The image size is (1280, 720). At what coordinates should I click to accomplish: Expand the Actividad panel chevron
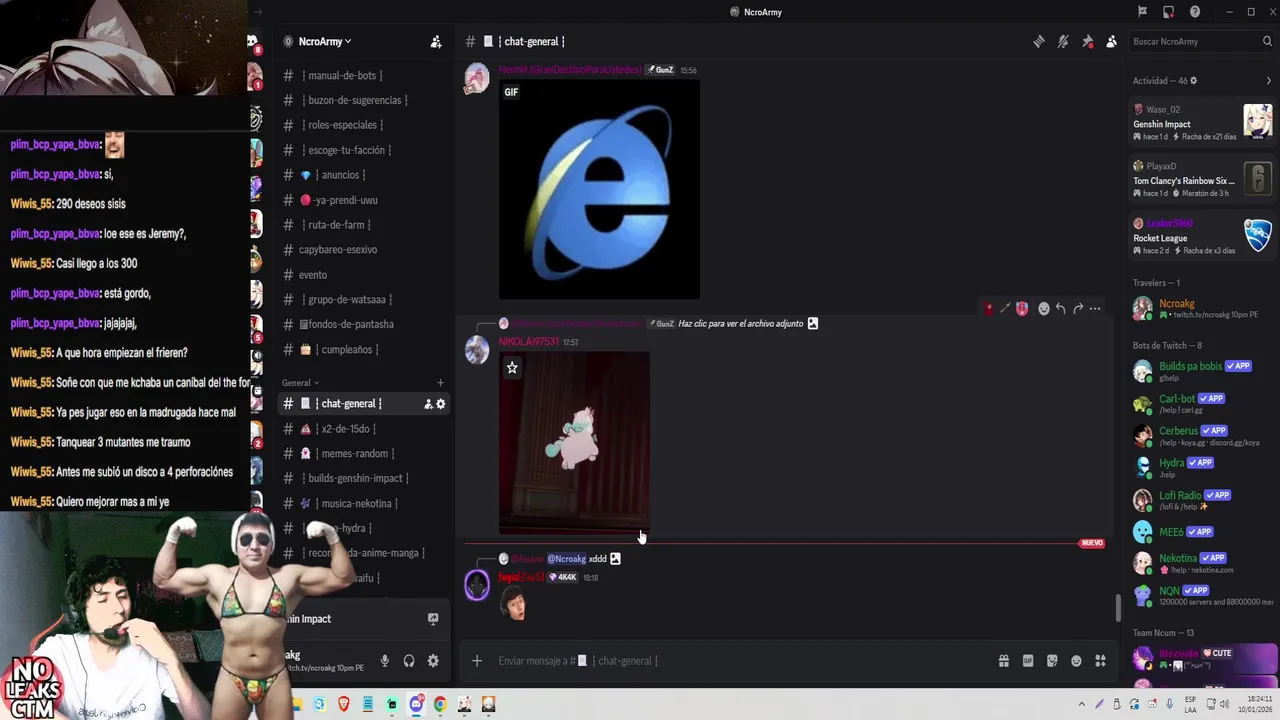pos(1268,81)
